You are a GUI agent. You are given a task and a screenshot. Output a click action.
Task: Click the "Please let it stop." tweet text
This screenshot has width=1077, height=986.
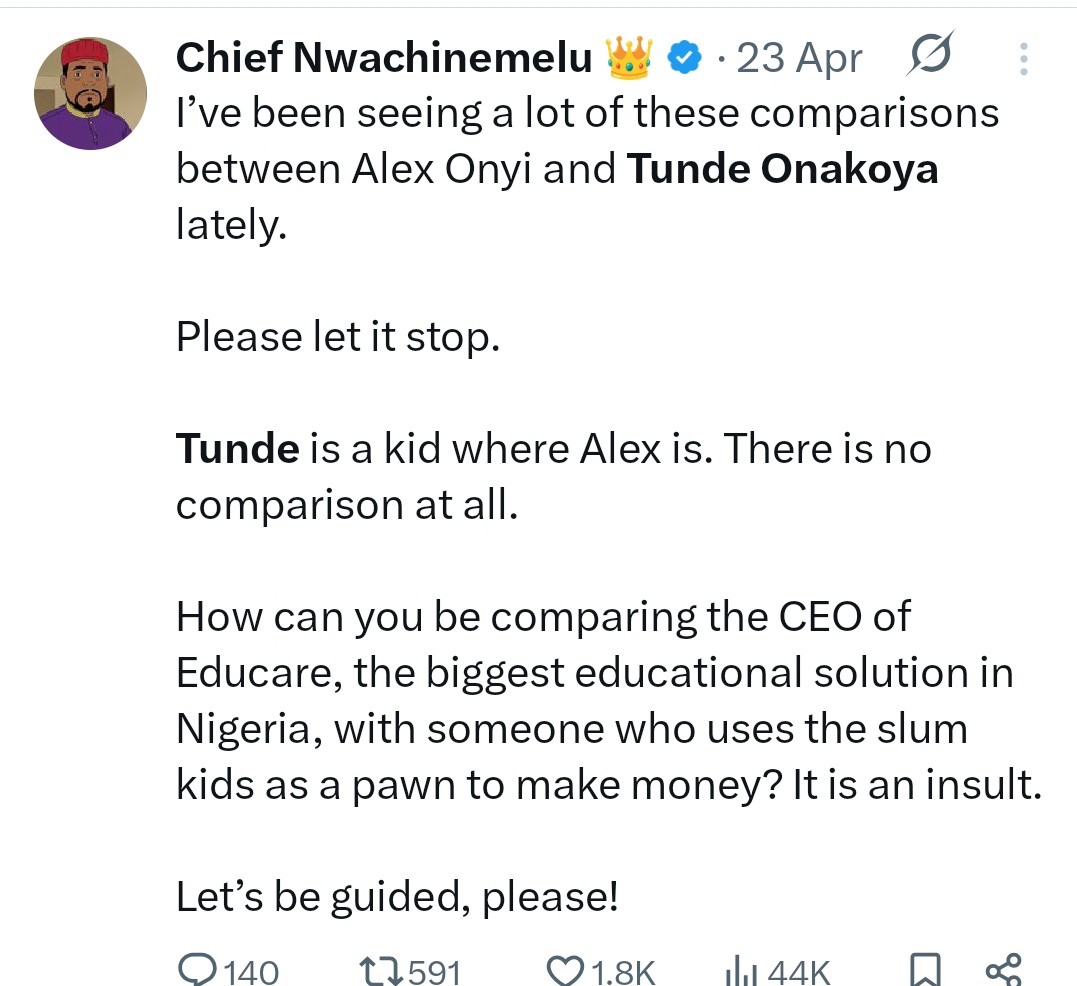[x=338, y=337]
